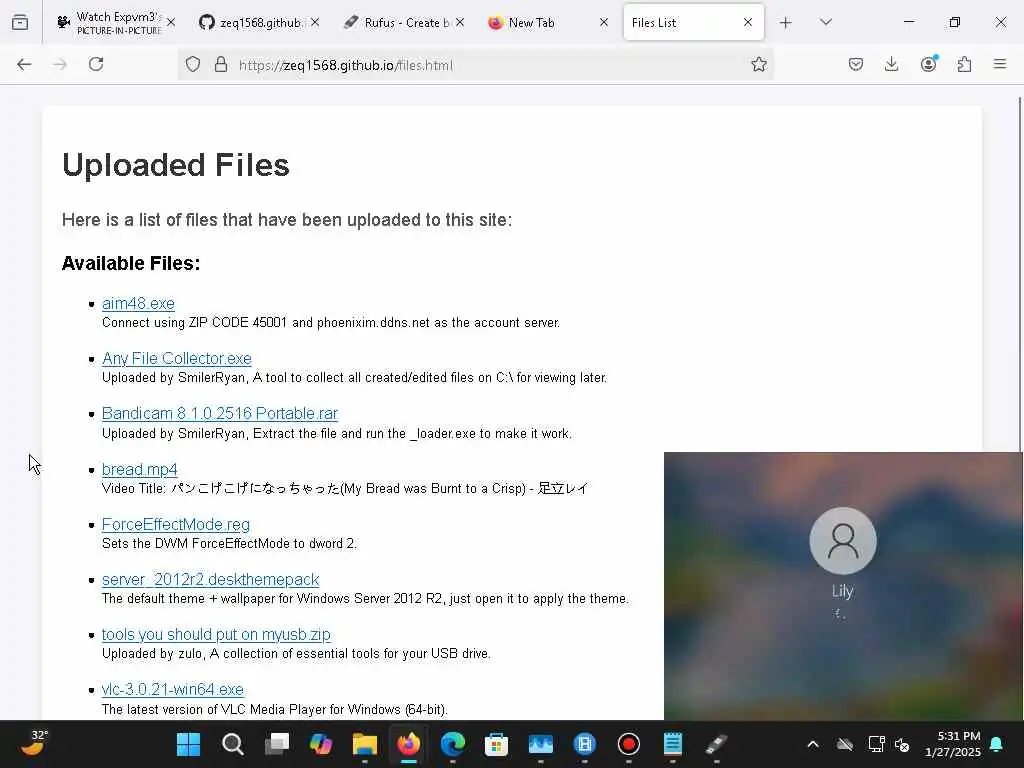Viewport: 1024px width, 768px height.
Task: Close the Files List tab
Action: (748, 22)
